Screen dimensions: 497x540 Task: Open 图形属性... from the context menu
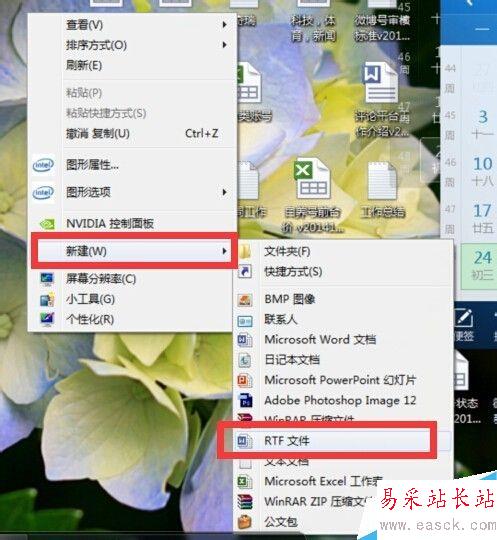click(132, 165)
